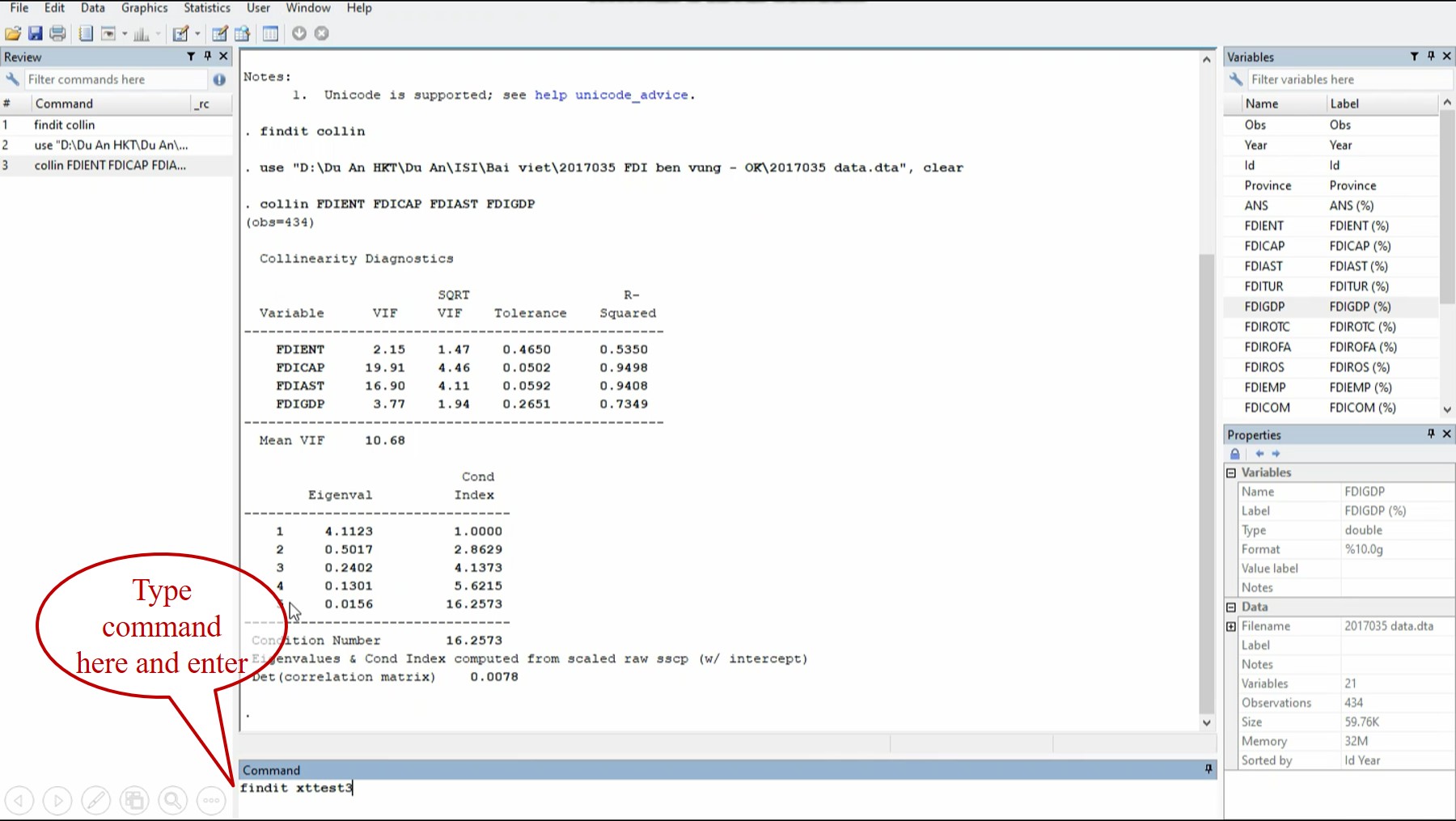This screenshot has height=821, width=1456.
Task: Click the Variables list scrollbar down arrow
Action: click(1447, 409)
